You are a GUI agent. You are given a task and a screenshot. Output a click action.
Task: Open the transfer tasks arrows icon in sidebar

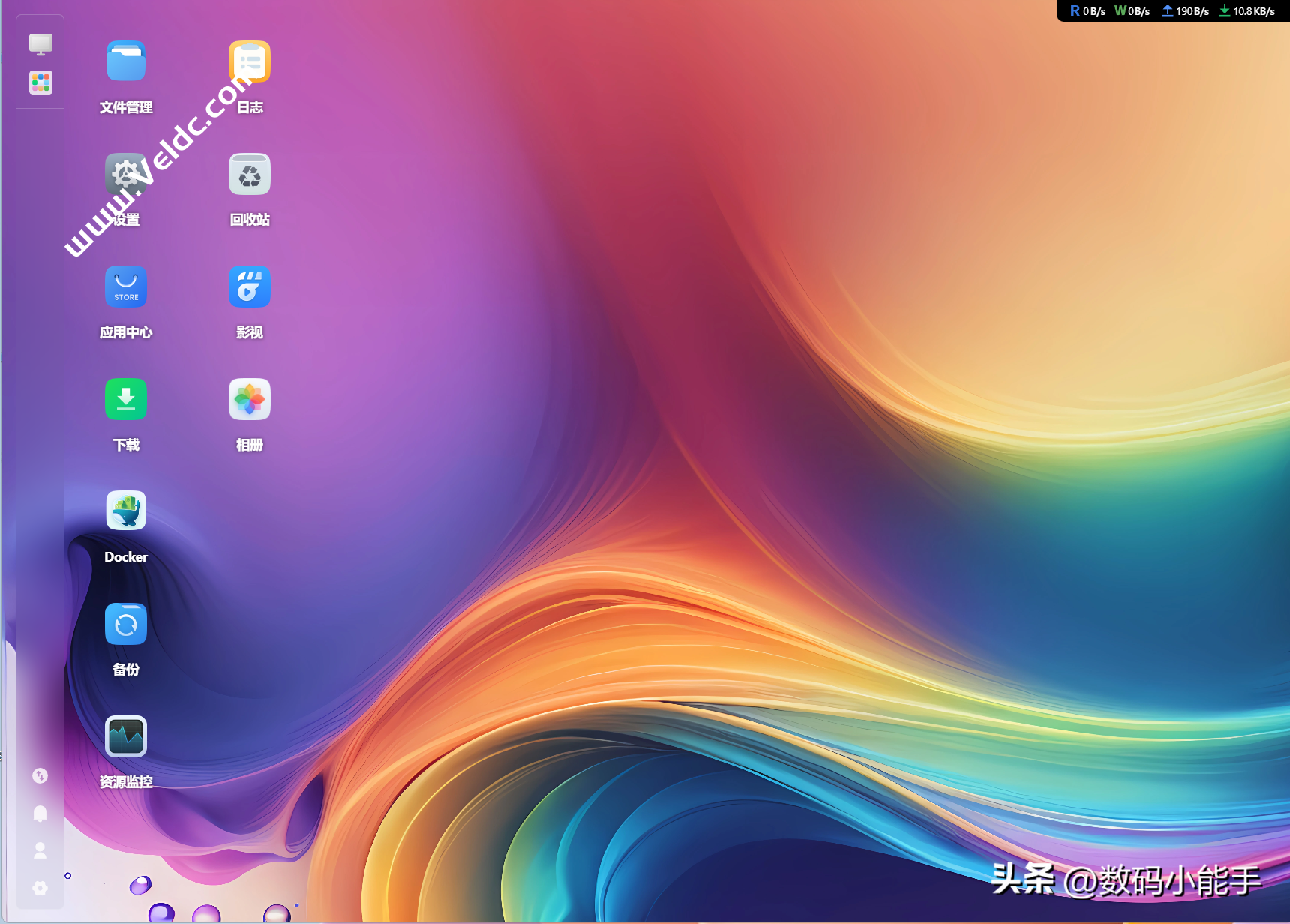[40, 775]
